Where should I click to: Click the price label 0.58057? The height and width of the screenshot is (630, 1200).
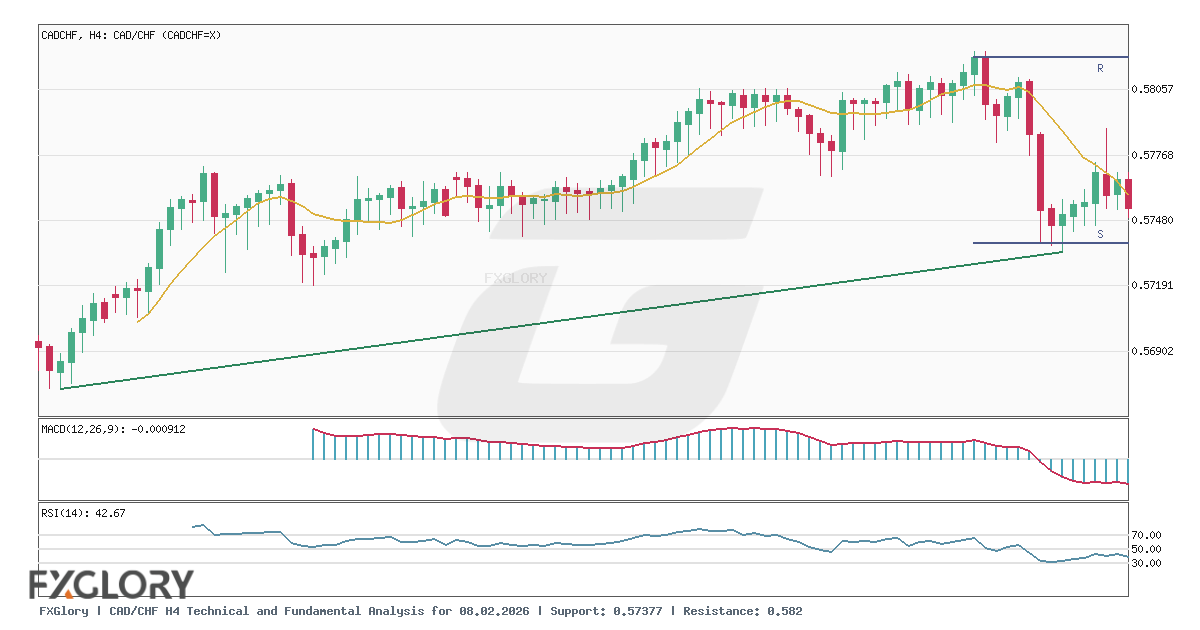(1153, 89)
